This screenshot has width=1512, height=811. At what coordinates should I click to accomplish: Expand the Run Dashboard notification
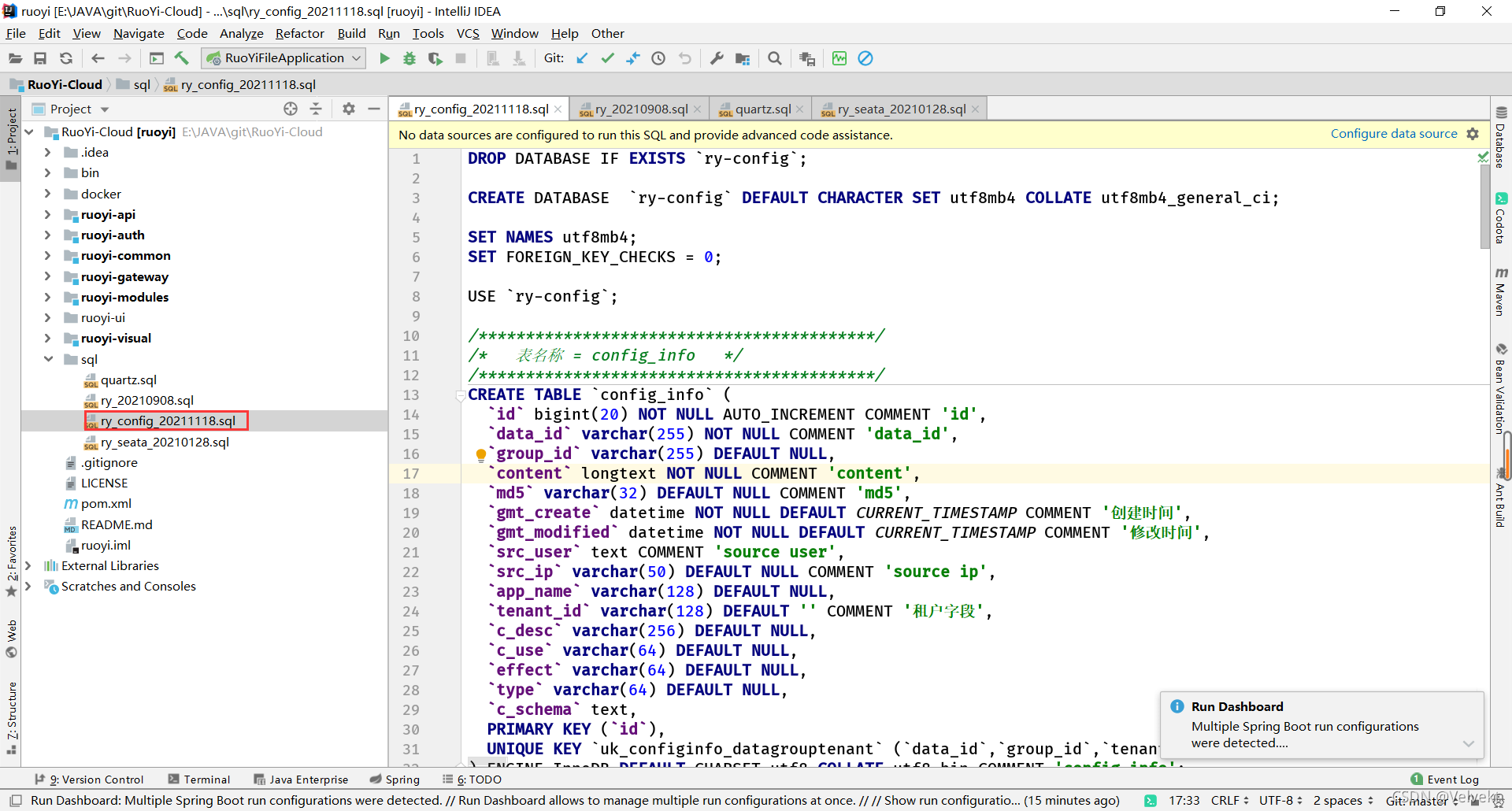click(x=1468, y=743)
